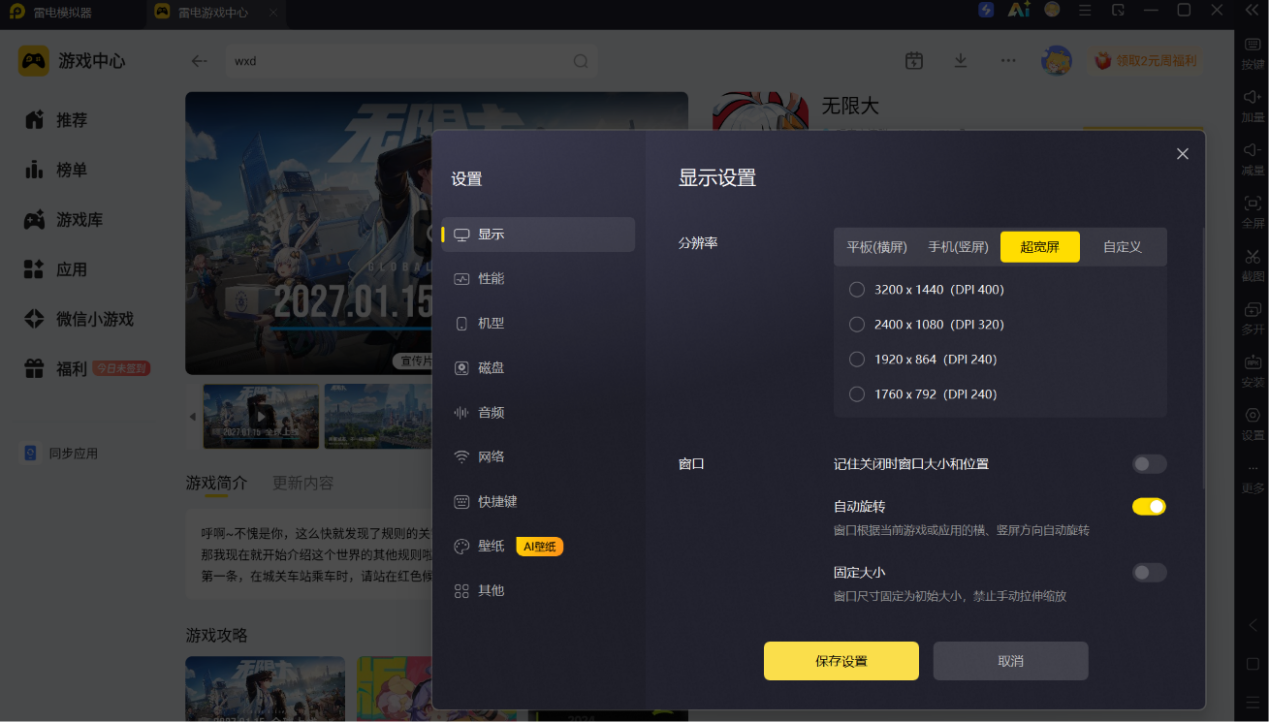Open the 性能 performance settings section
The height and width of the screenshot is (722, 1269).
538,279
